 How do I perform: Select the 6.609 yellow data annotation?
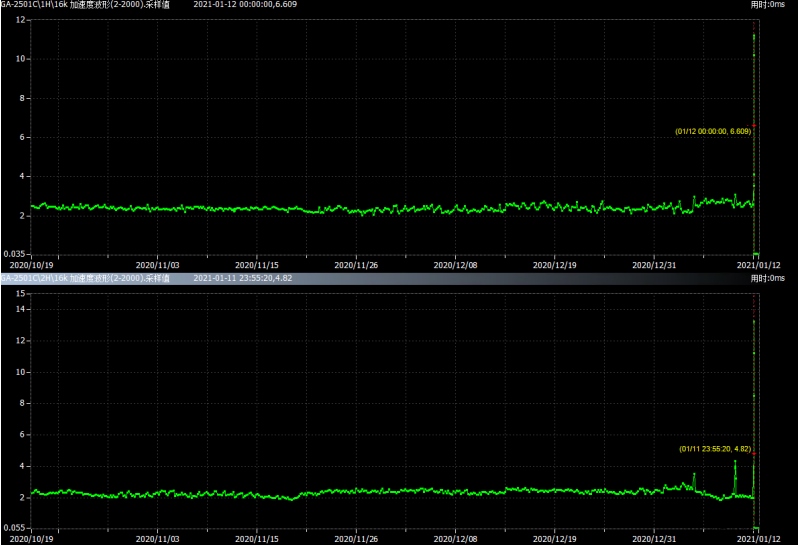(x=712, y=131)
